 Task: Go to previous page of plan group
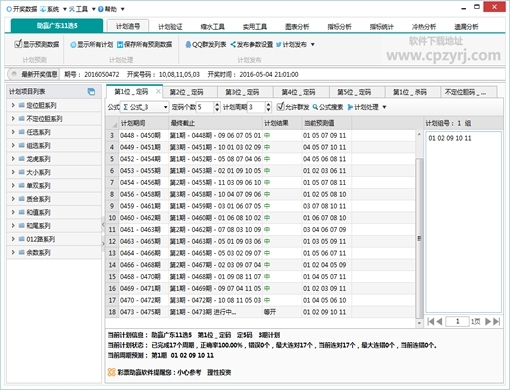[x=439, y=321]
